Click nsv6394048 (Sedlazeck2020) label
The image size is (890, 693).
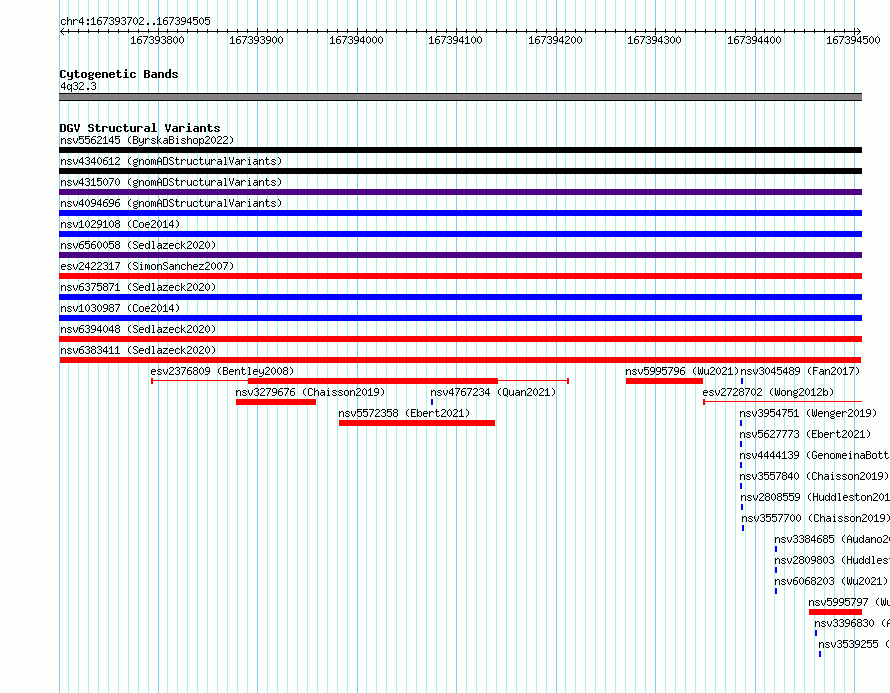click(x=138, y=329)
